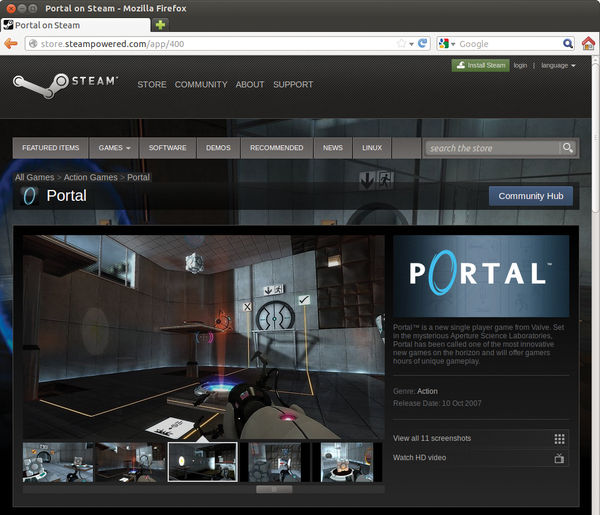Switch to the Portal on Steam tab
This screenshot has width=600, height=515.
(x=76, y=25)
